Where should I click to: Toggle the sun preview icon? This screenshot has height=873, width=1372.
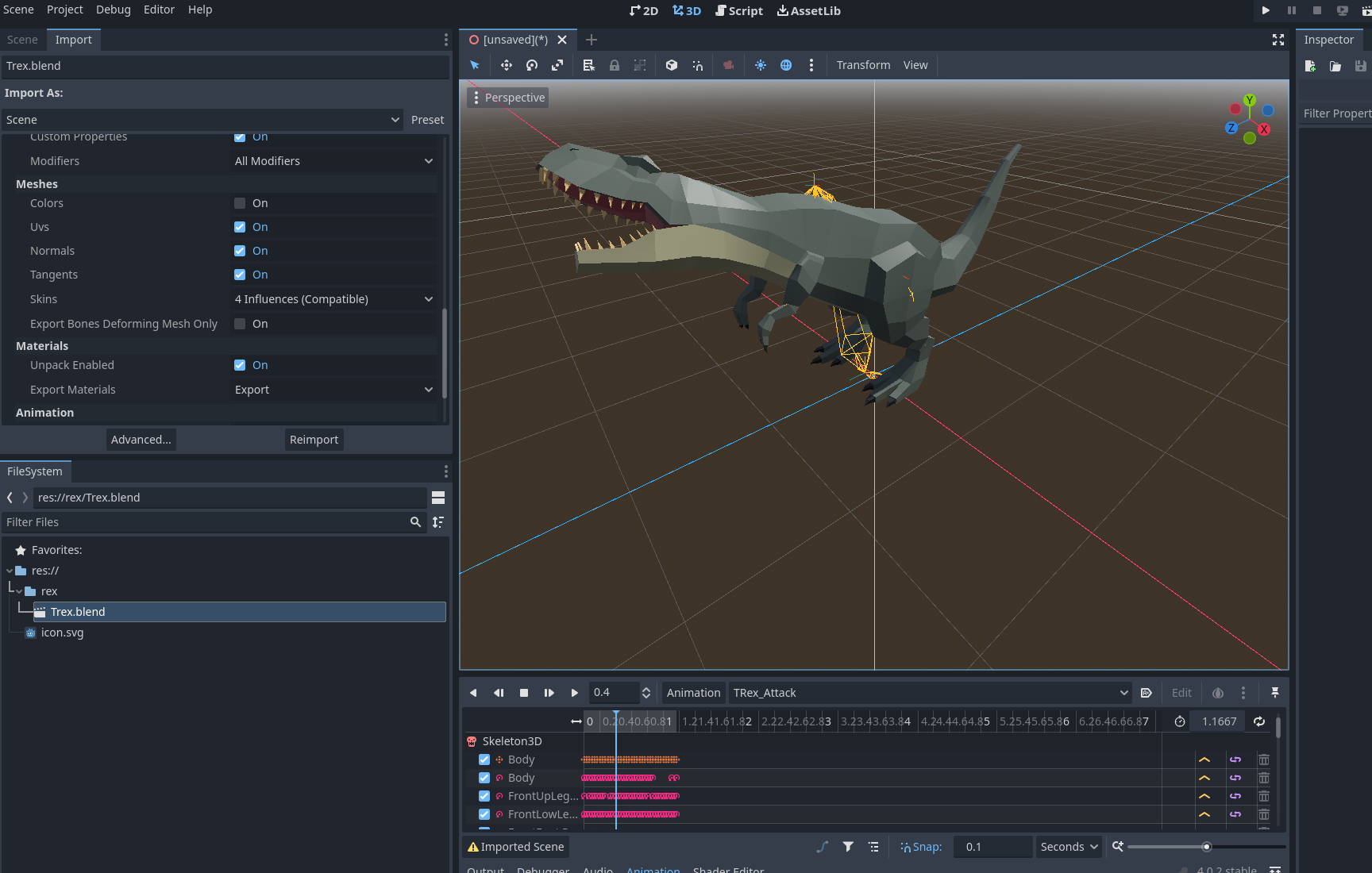[760, 65]
